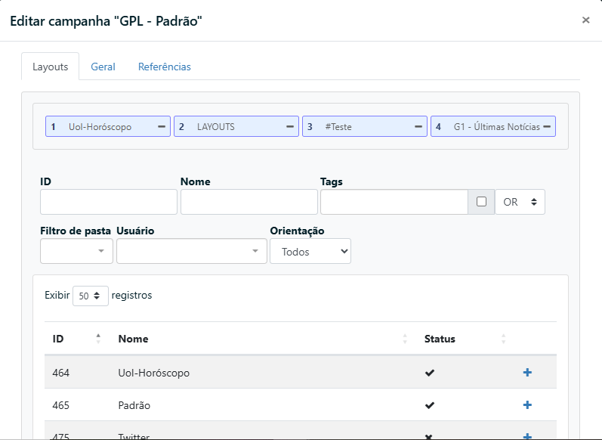Open the Usuário dropdown
602x440 pixels.
tap(191, 251)
